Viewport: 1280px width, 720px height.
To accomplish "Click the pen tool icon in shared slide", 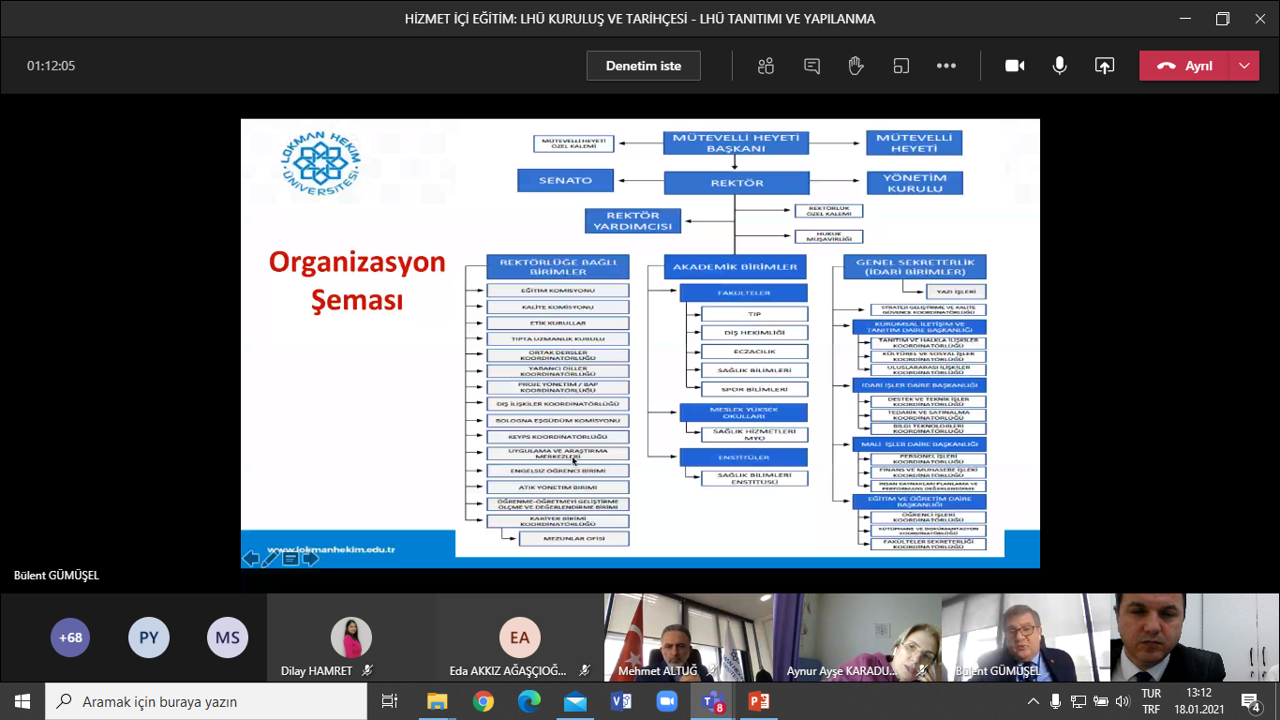I will tap(270, 558).
